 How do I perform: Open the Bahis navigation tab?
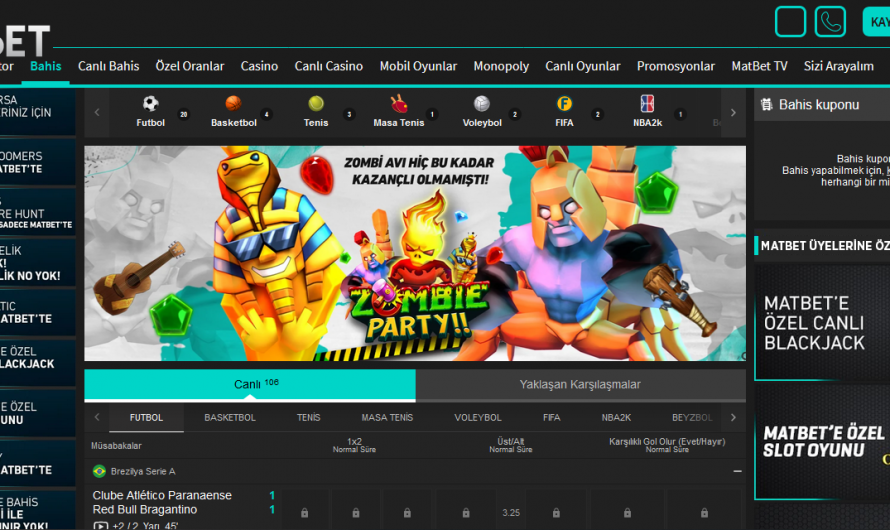click(45, 66)
